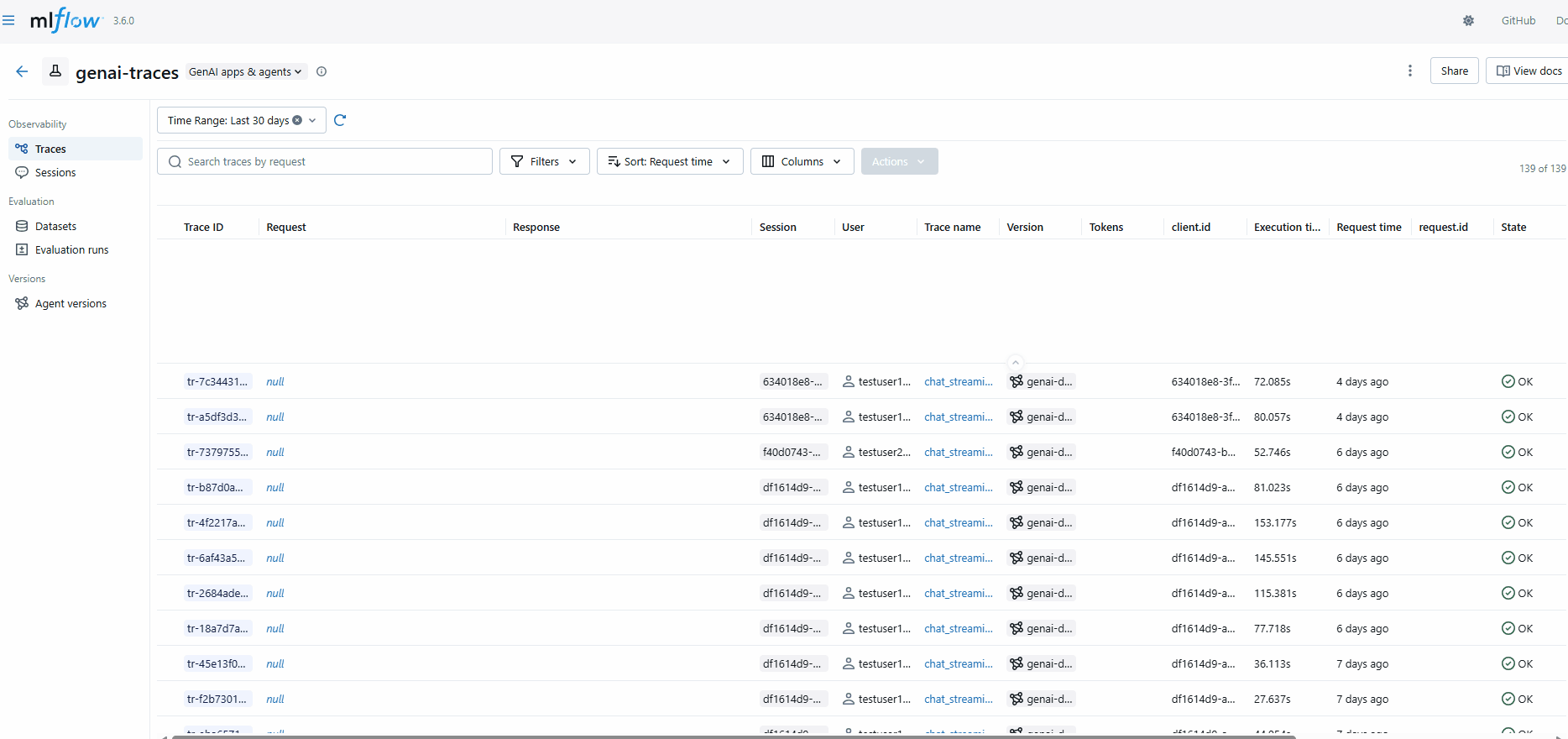1568x739 pixels.
Task: Open View docs
Action: (1529, 71)
